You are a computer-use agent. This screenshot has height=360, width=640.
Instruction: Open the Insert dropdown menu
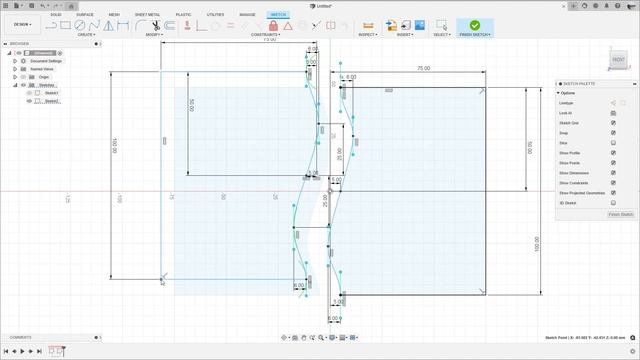click(x=405, y=35)
